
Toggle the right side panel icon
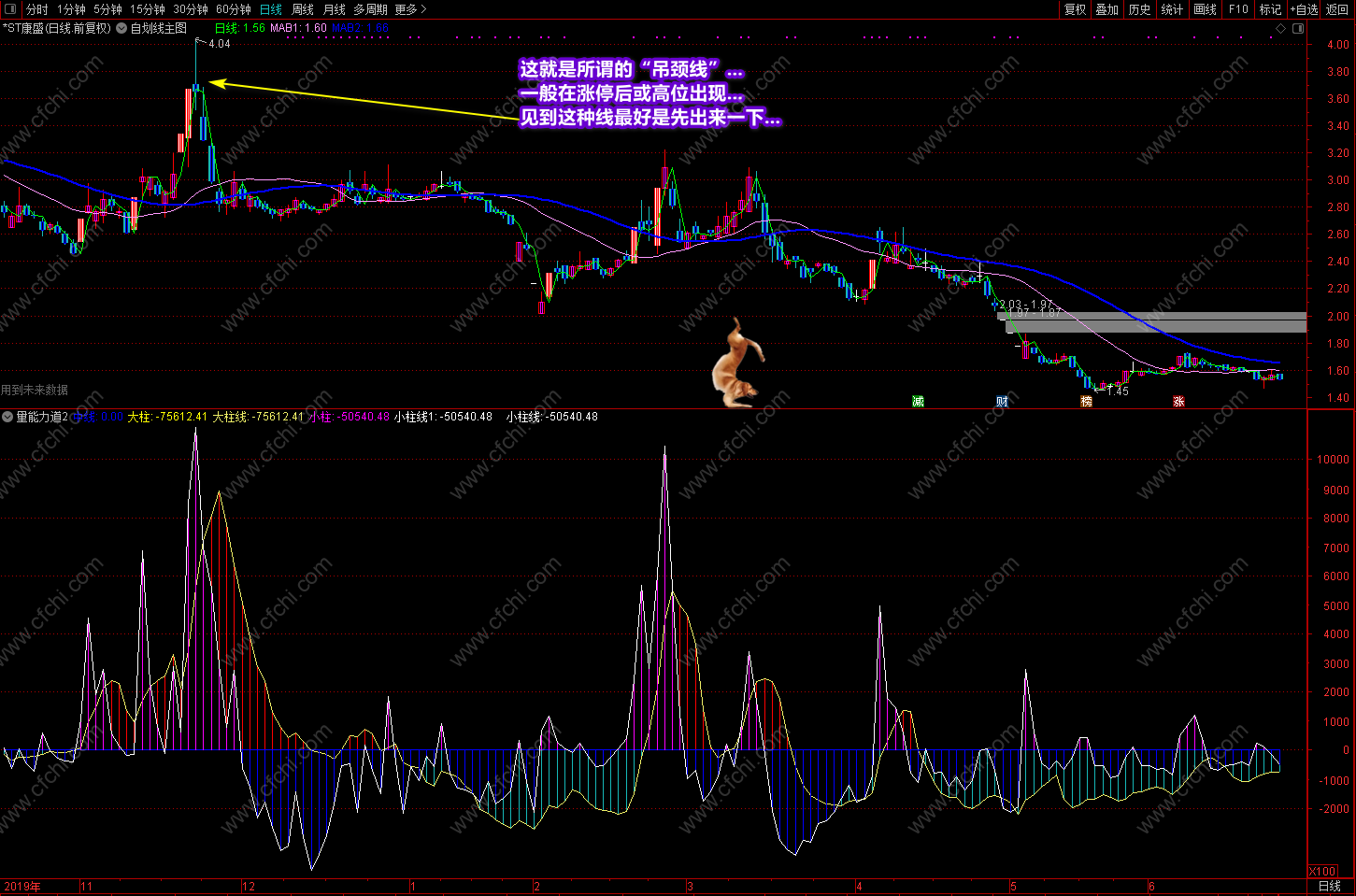[x=1298, y=28]
